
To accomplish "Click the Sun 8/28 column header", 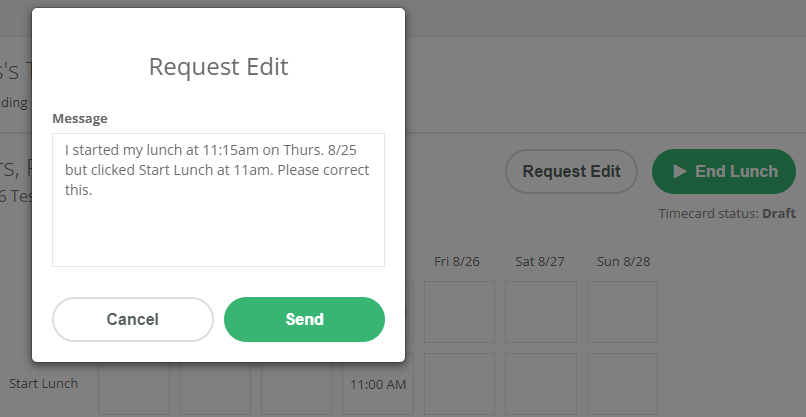I will (624, 262).
